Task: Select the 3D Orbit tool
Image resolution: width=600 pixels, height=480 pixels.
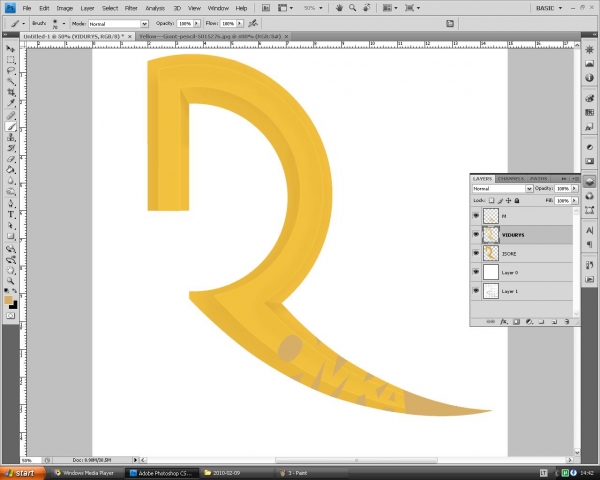Action: click(11, 260)
